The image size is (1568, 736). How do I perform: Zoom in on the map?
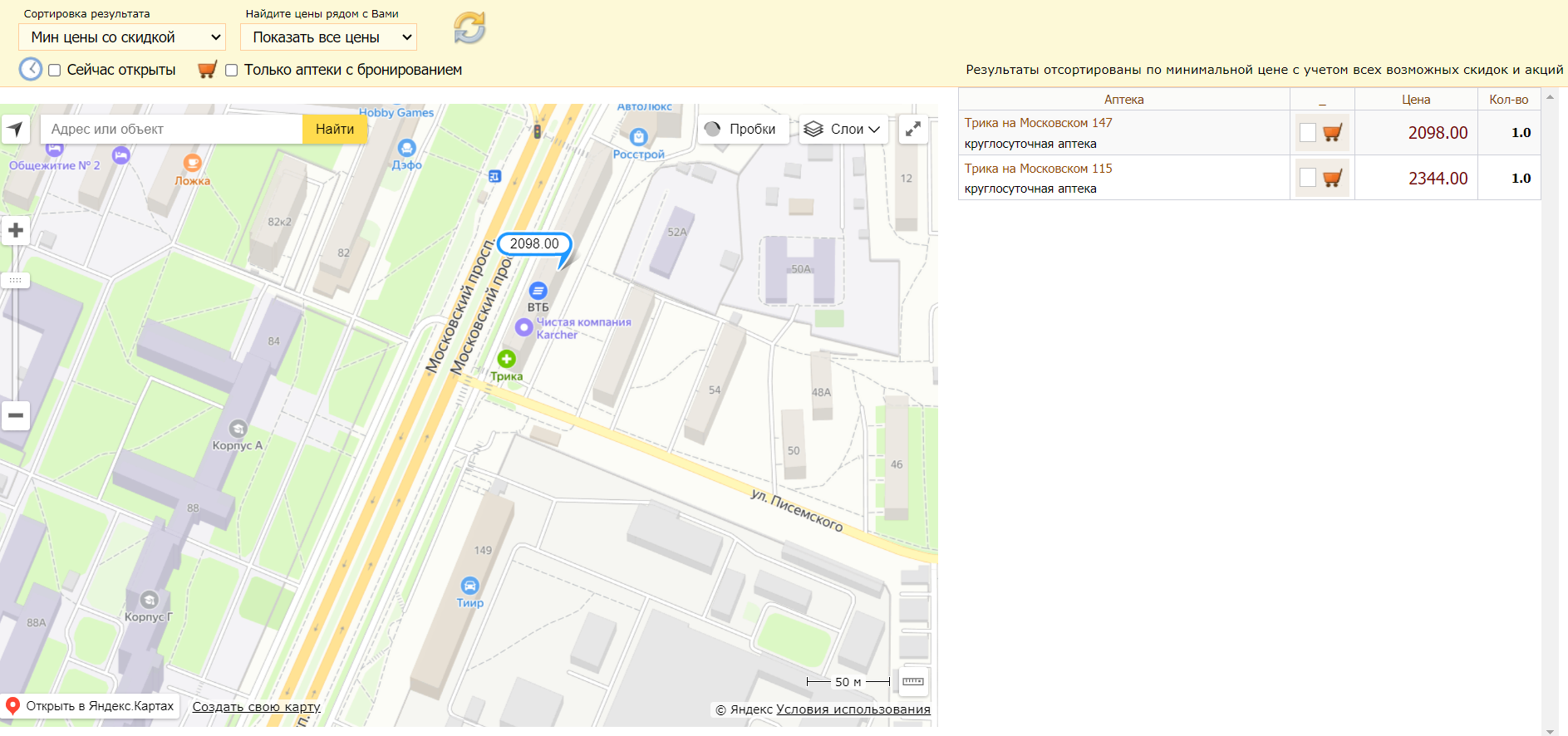point(16,230)
